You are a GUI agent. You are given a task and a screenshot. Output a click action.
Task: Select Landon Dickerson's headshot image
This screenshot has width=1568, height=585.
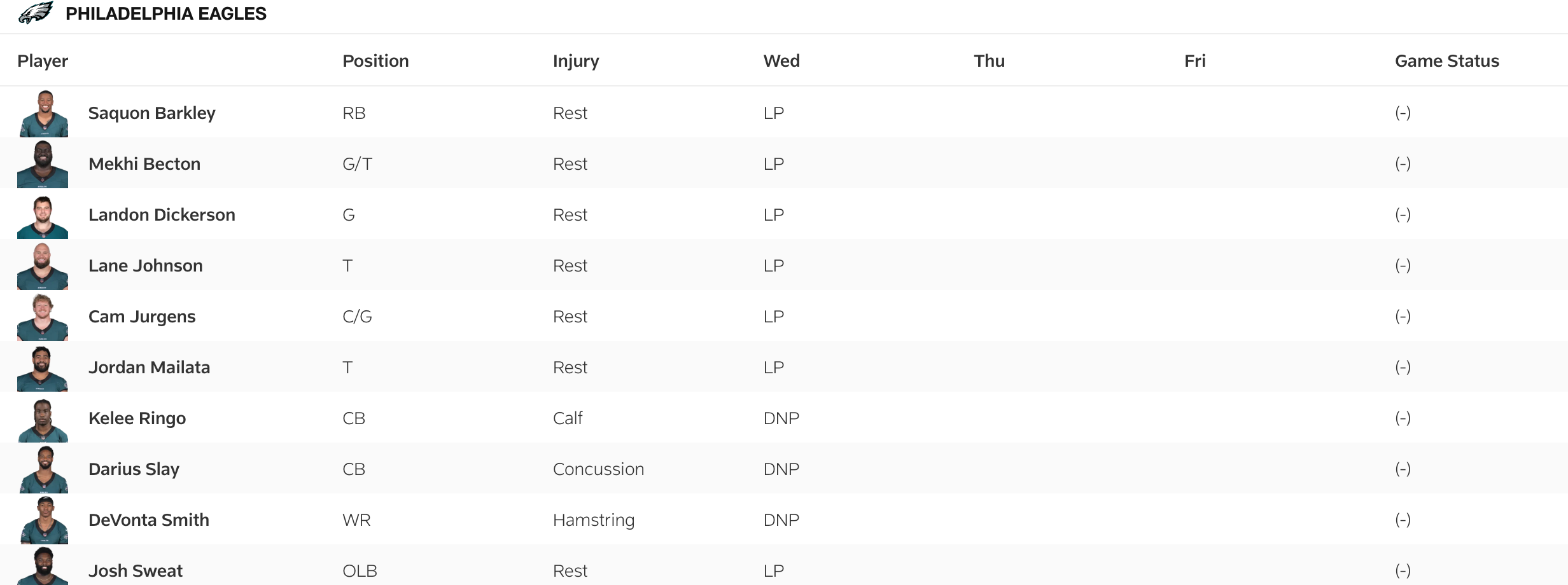pyautogui.click(x=43, y=216)
